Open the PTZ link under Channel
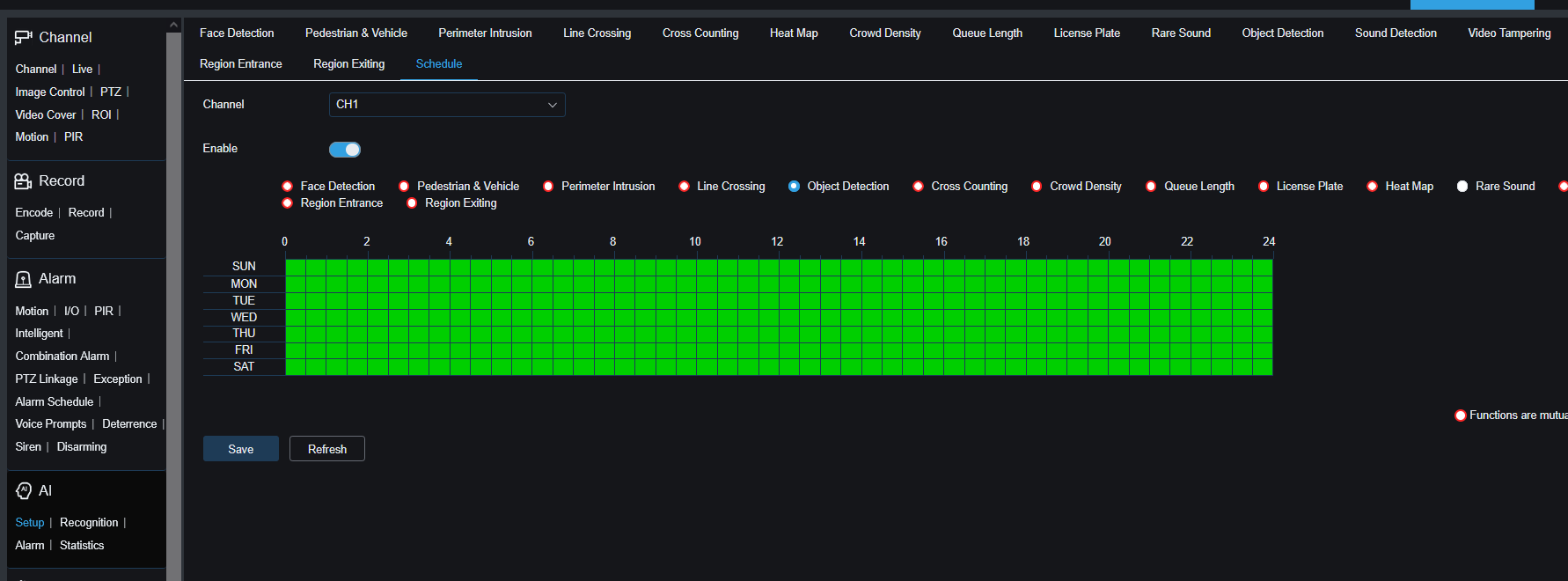Screen dimensions: 1568x581 pyautogui.click(x=111, y=92)
